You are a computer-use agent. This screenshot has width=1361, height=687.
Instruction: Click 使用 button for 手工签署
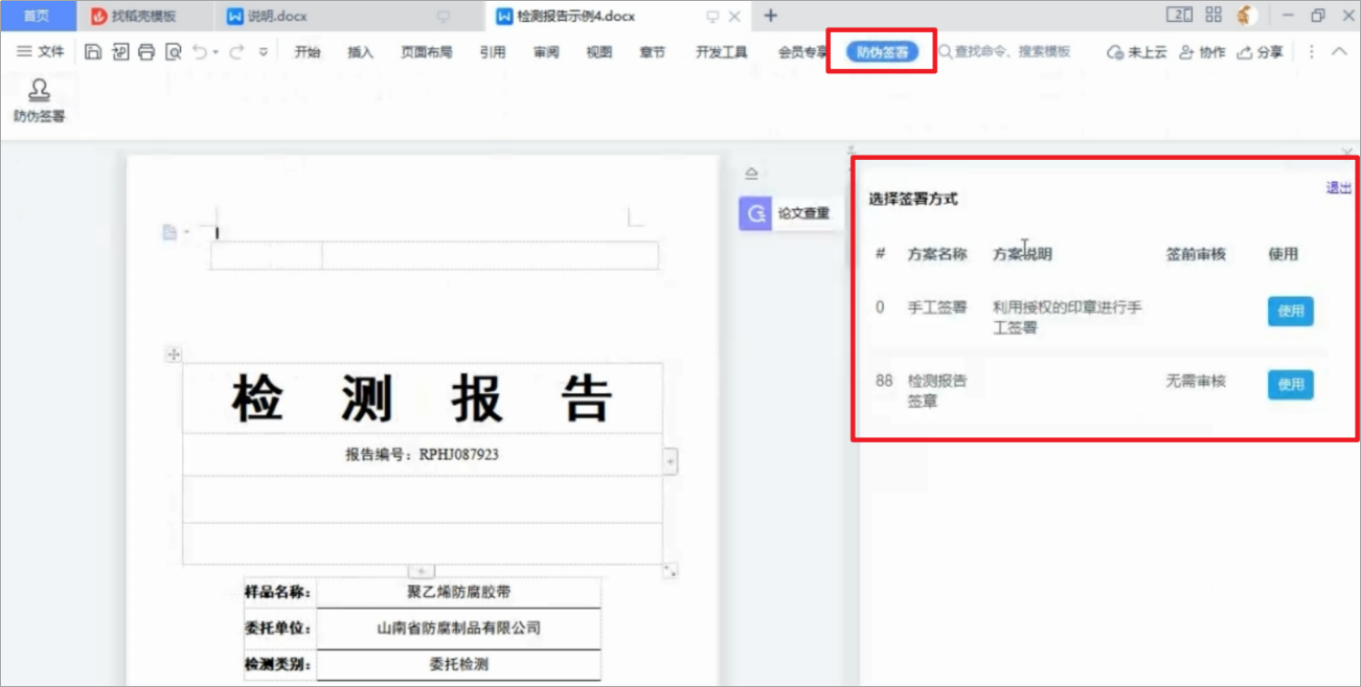point(1290,311)
